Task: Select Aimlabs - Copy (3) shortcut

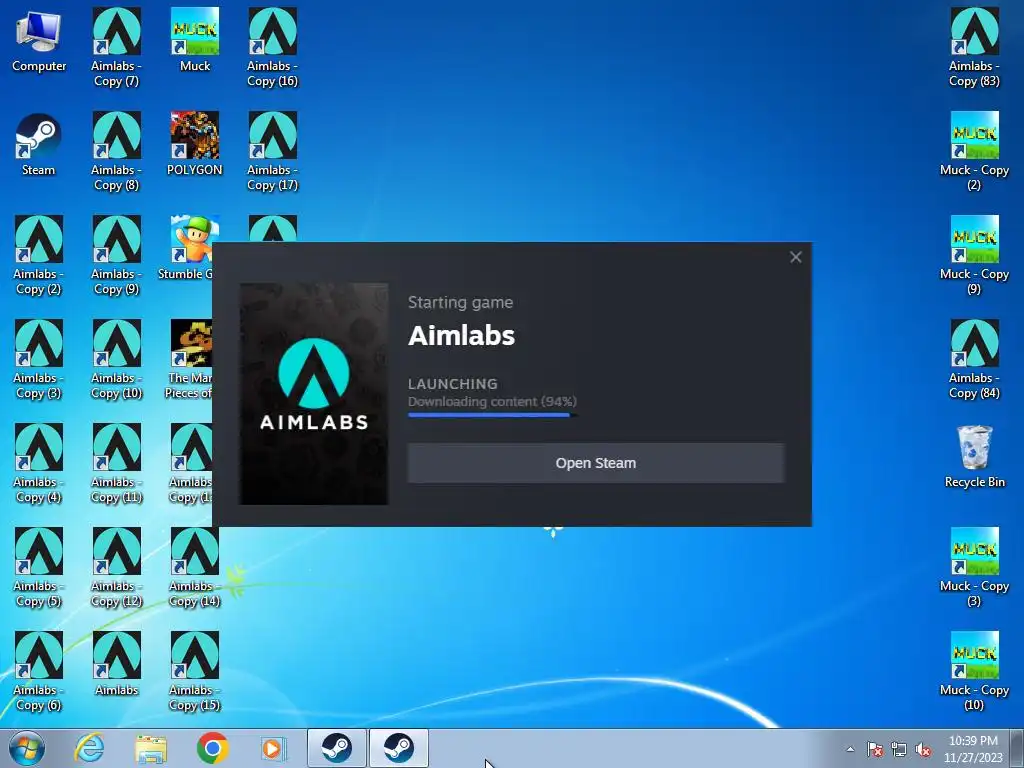Action: pyautogui.click(x=39, y=359)
